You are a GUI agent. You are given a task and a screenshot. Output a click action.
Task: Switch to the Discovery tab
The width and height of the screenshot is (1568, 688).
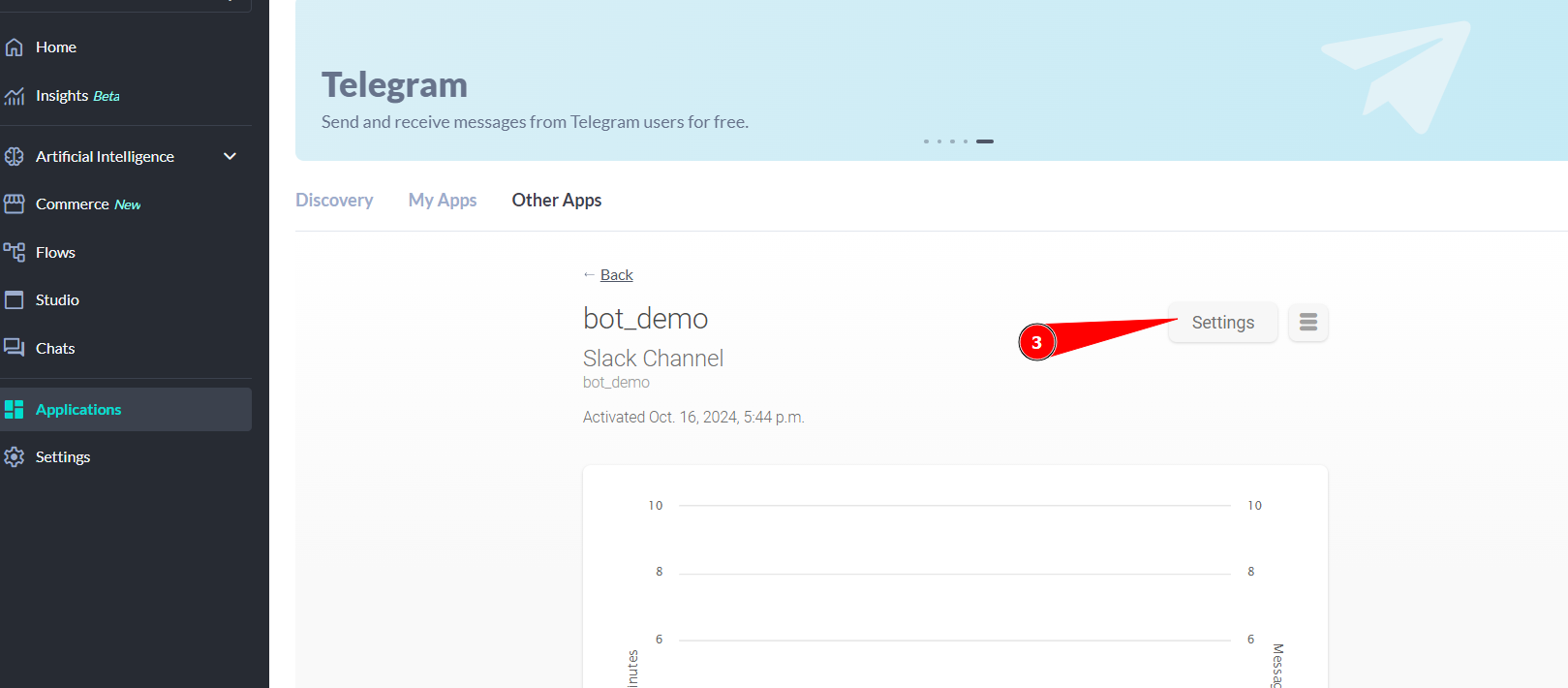tap(334, 201)
